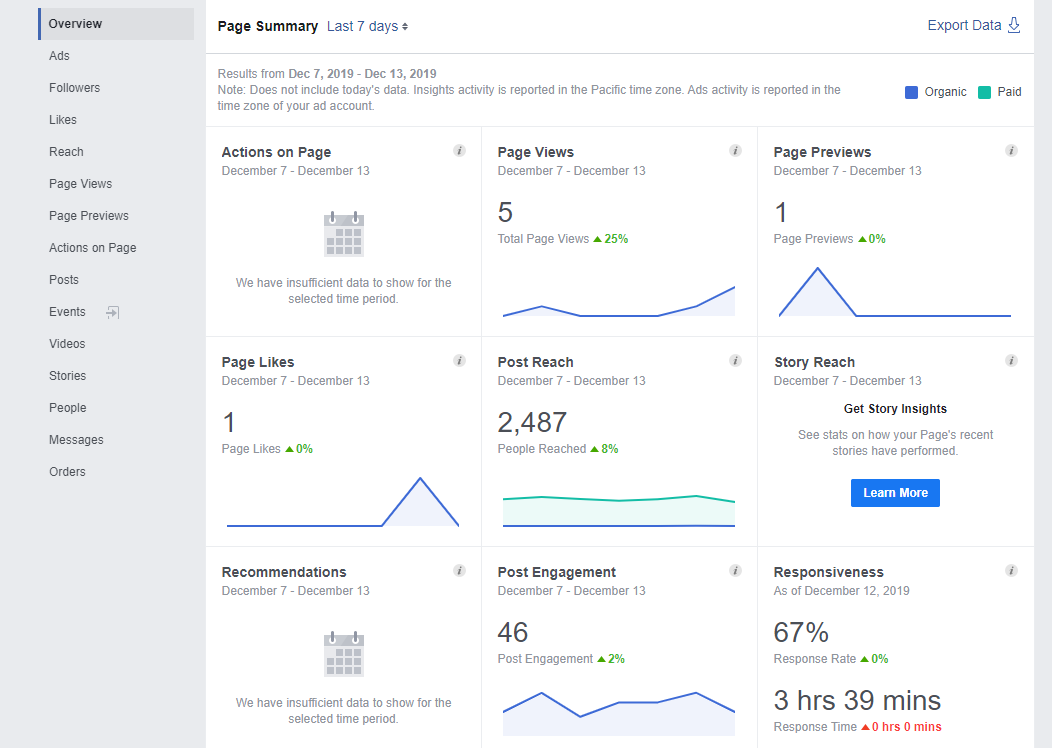Click the Responsiveness info icon
Image resolution: width=1052 pixels, height=748 pixels.
(1011, 570)
